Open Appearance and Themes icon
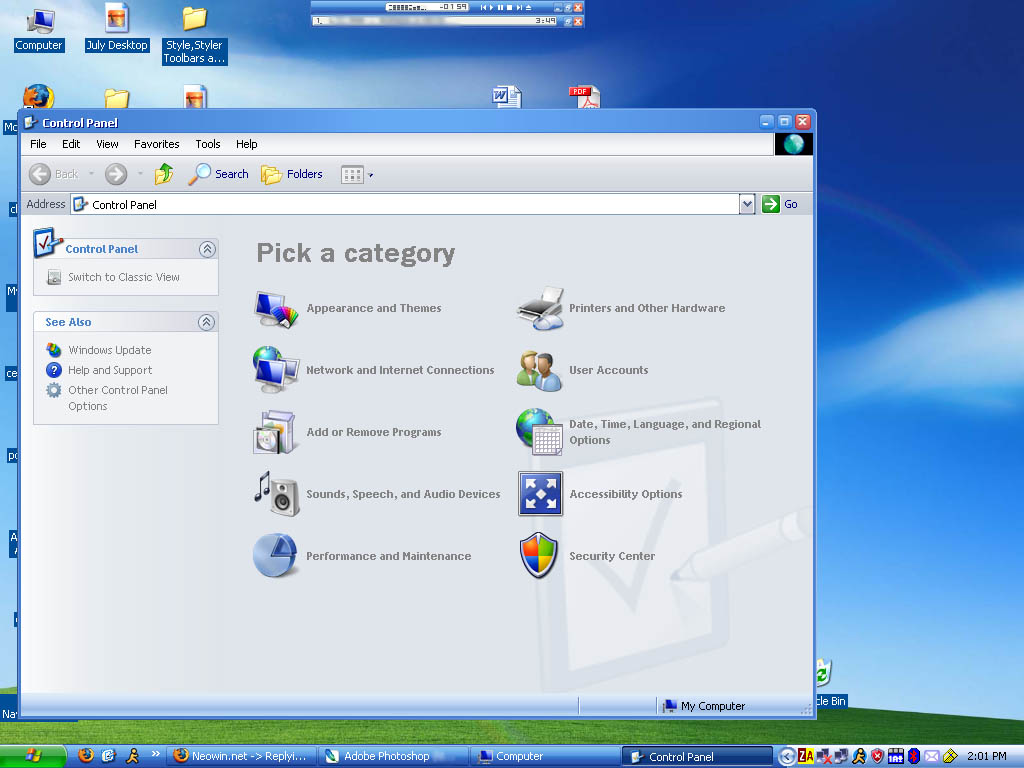1024x768 pixels. 276,308
